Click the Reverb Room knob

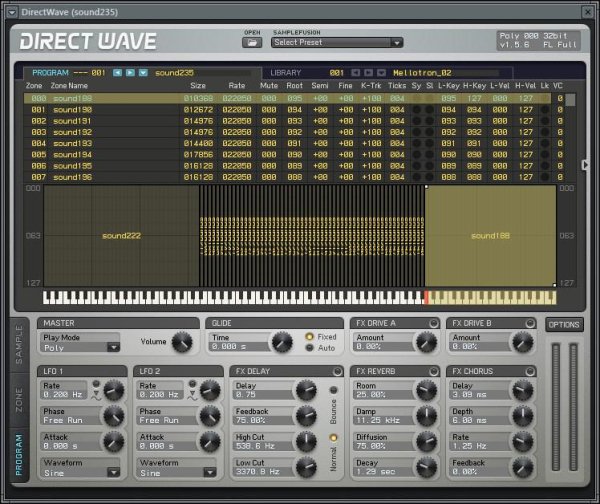[426, 390]
